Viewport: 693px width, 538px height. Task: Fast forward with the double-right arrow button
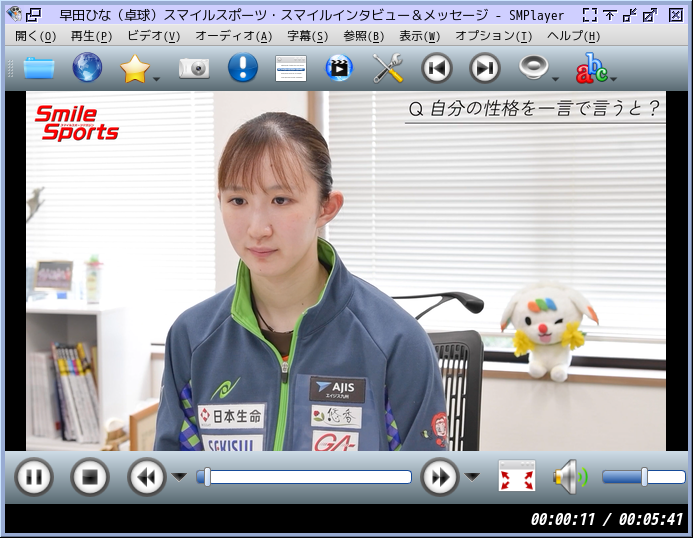click(440, 477)
